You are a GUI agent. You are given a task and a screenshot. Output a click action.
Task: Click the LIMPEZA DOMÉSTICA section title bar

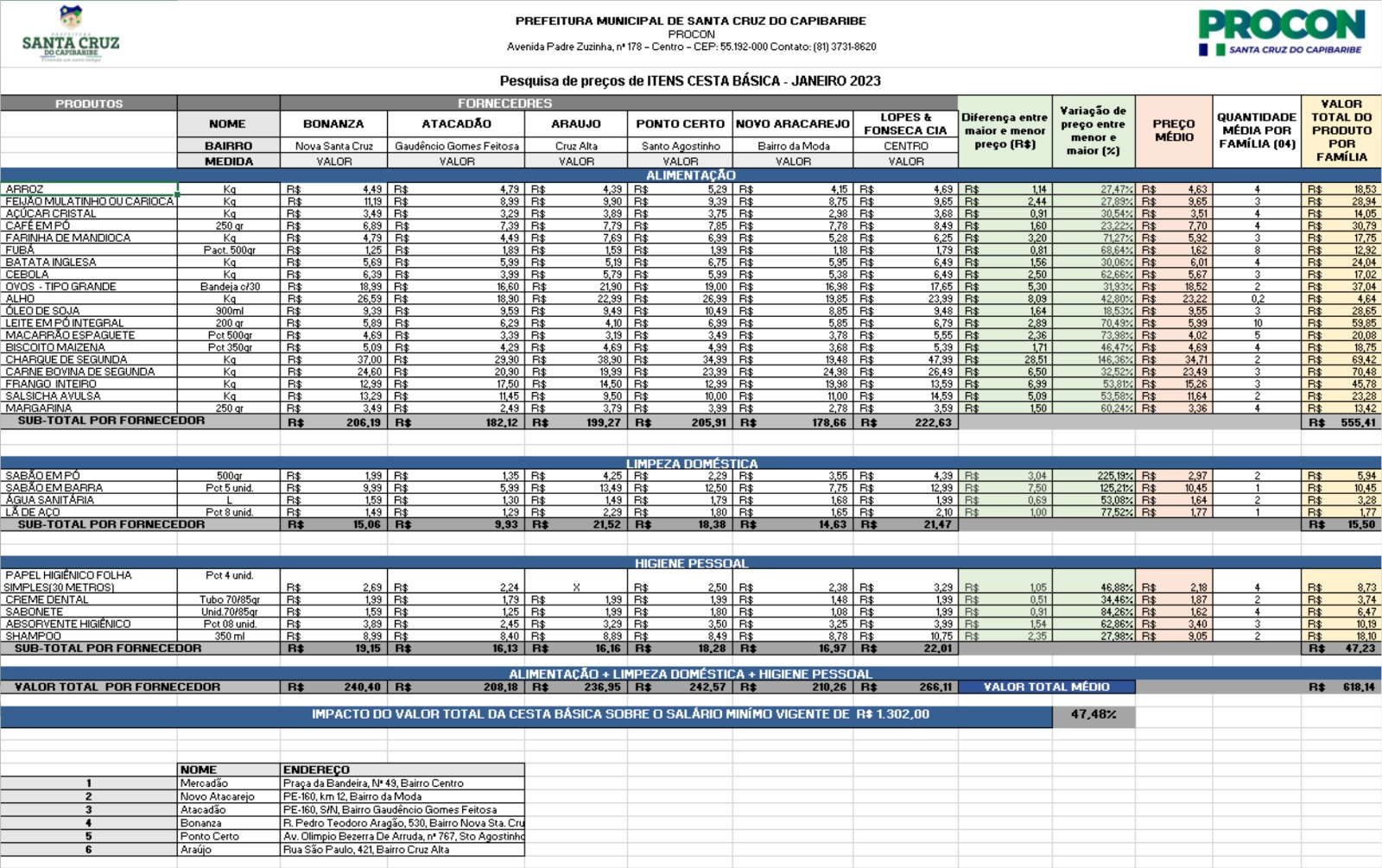click(691, 464)
